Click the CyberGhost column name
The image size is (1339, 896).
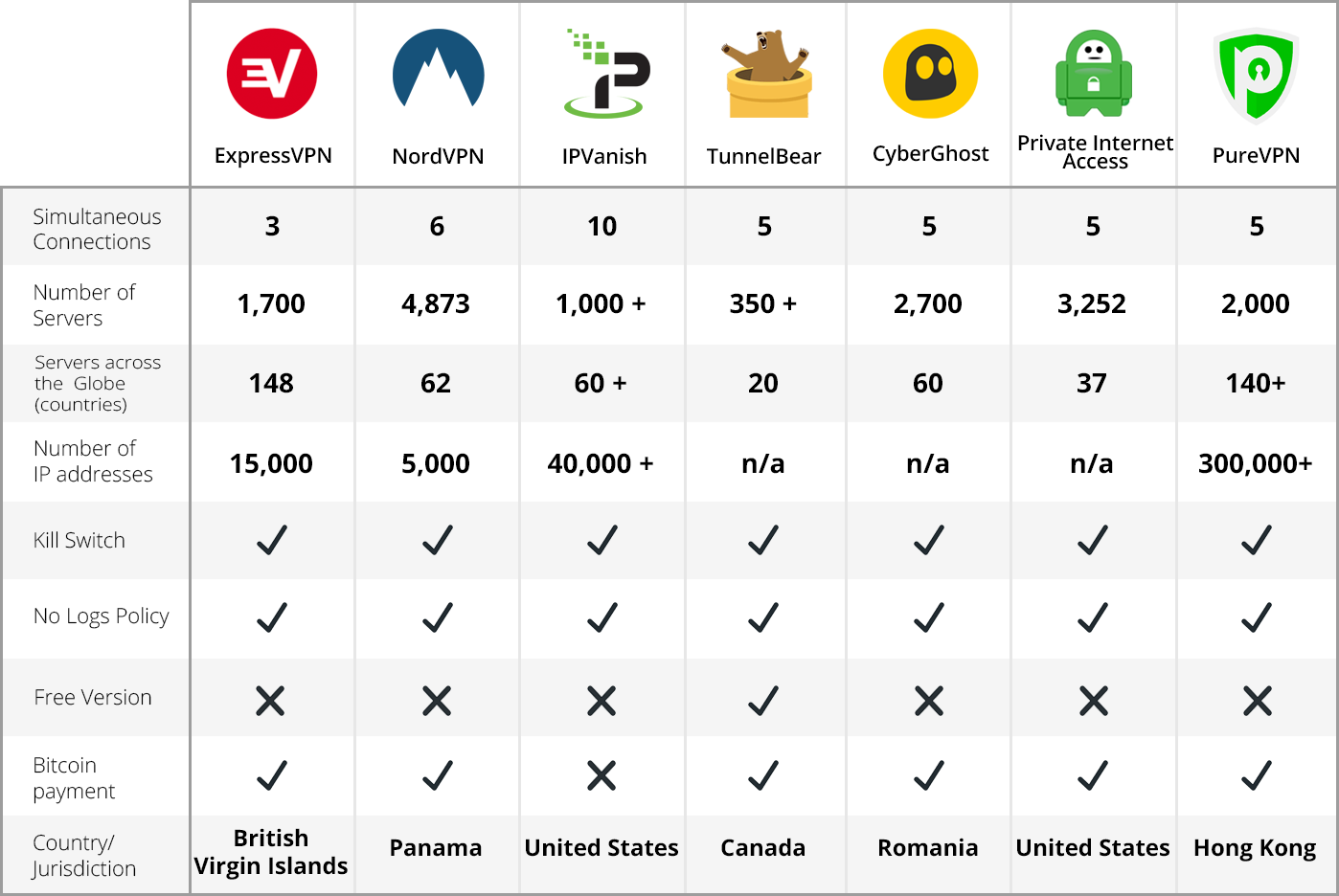click(930, 154)
